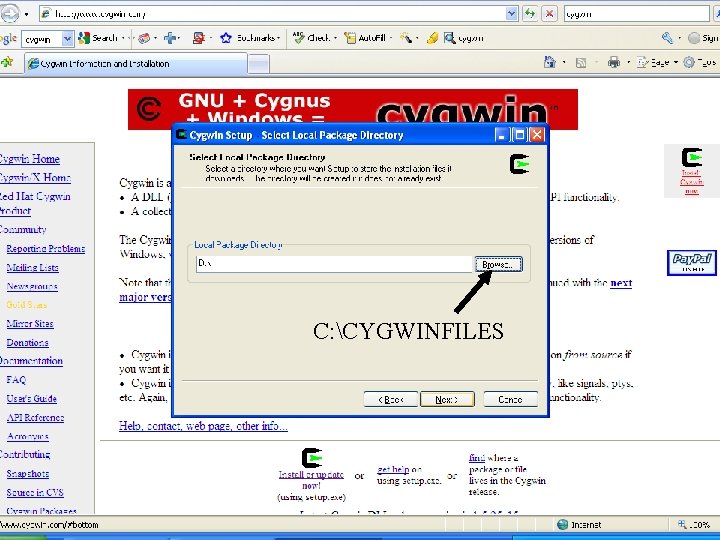Click the spell Check toolbar button
This screenshot has height=540, width=720.
311,38
